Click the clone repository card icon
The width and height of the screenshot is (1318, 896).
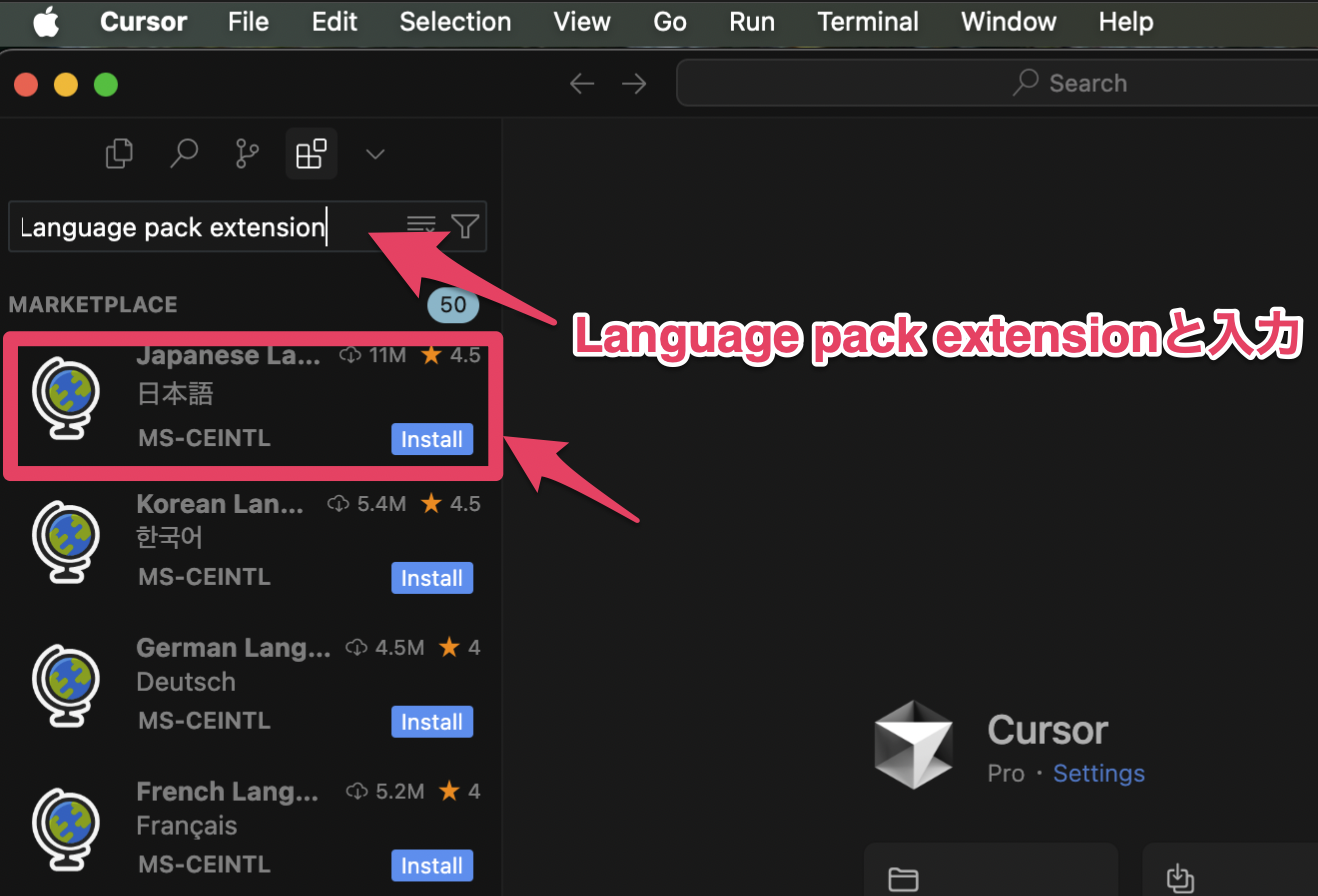[1181, 879]
